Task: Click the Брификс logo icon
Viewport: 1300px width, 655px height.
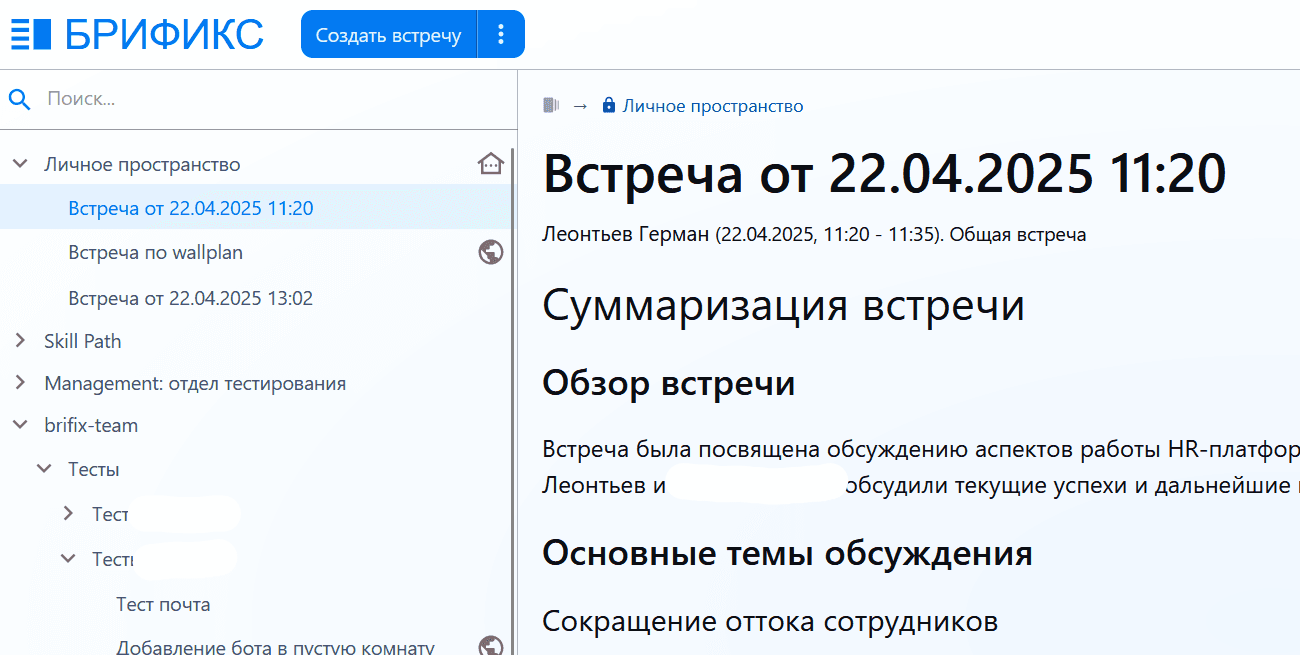Action: [x=30, y=34]
